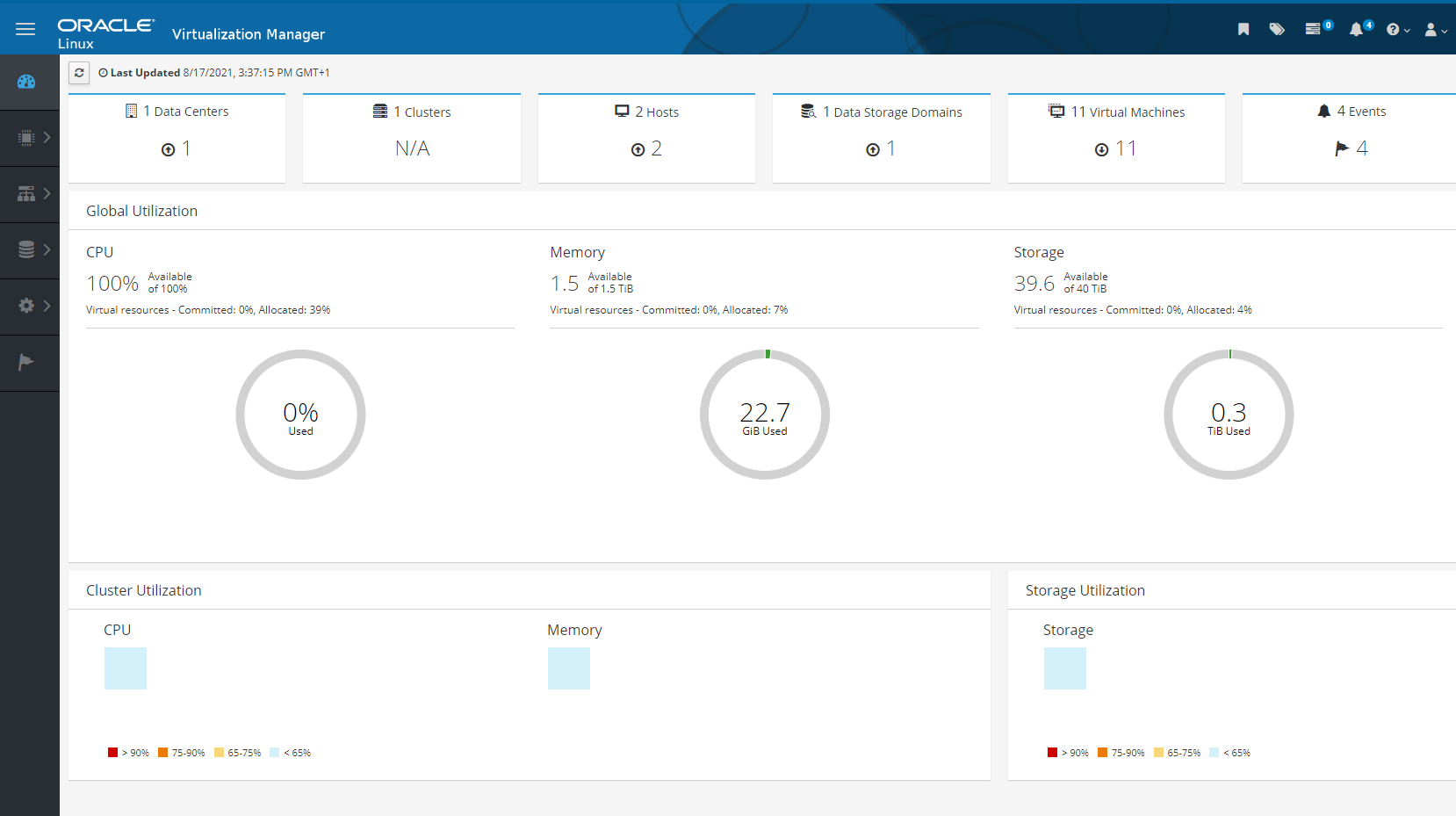The image size is (1456, 816).
Task: Open the main navigation hamburger menu
Action: click(x=25, y=29)
